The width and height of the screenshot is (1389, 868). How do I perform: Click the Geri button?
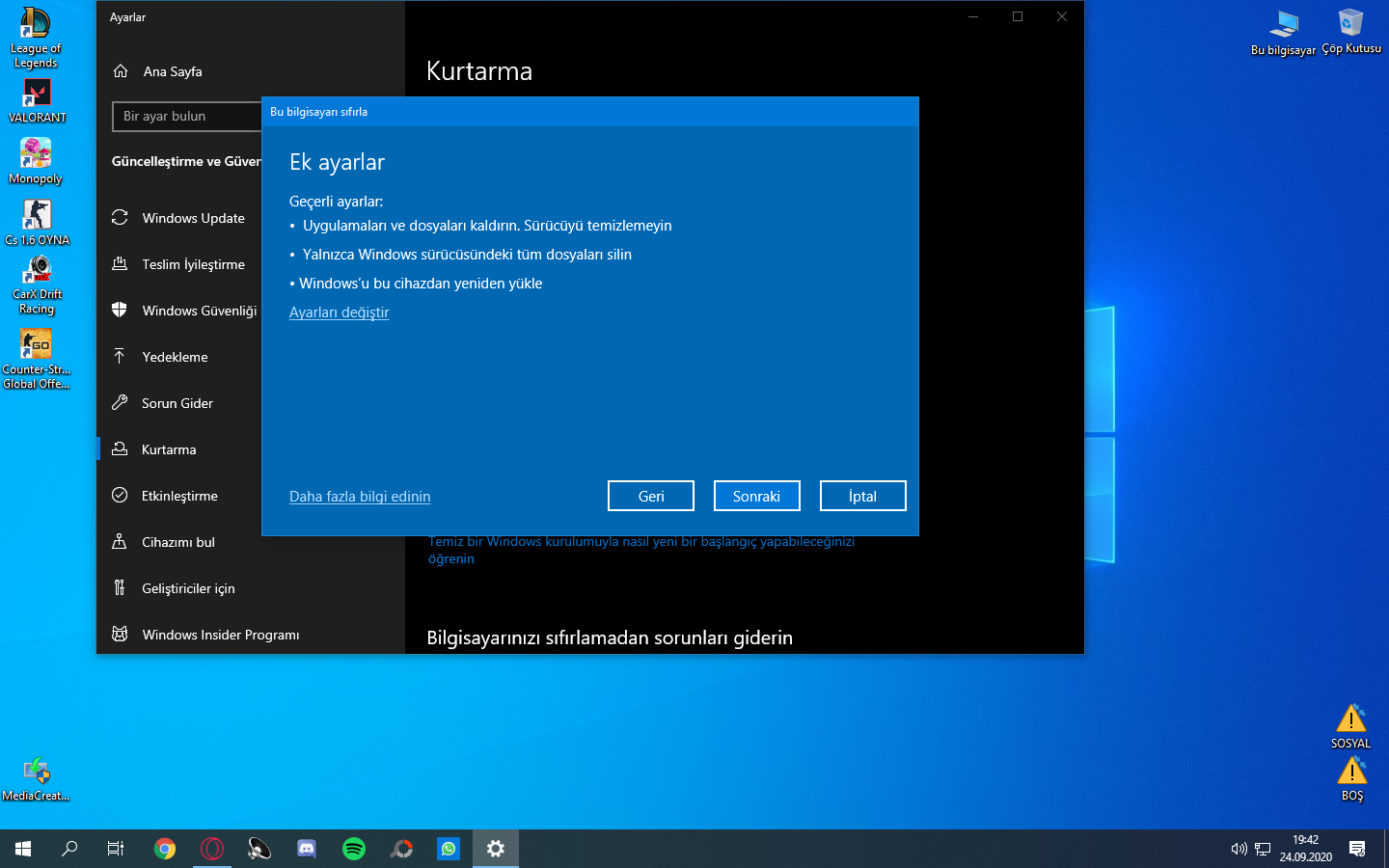651,496
